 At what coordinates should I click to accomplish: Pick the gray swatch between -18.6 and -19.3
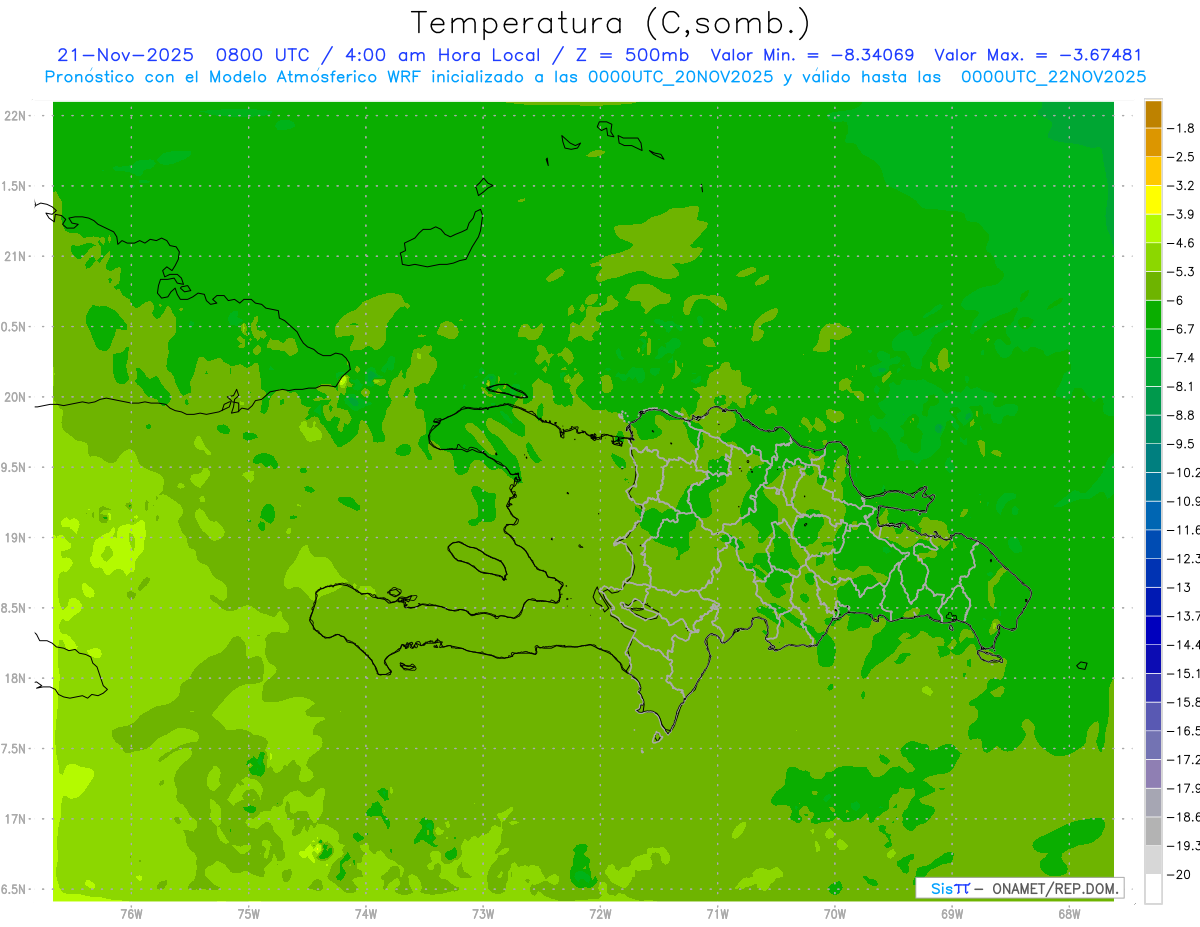pos(1153,831)
